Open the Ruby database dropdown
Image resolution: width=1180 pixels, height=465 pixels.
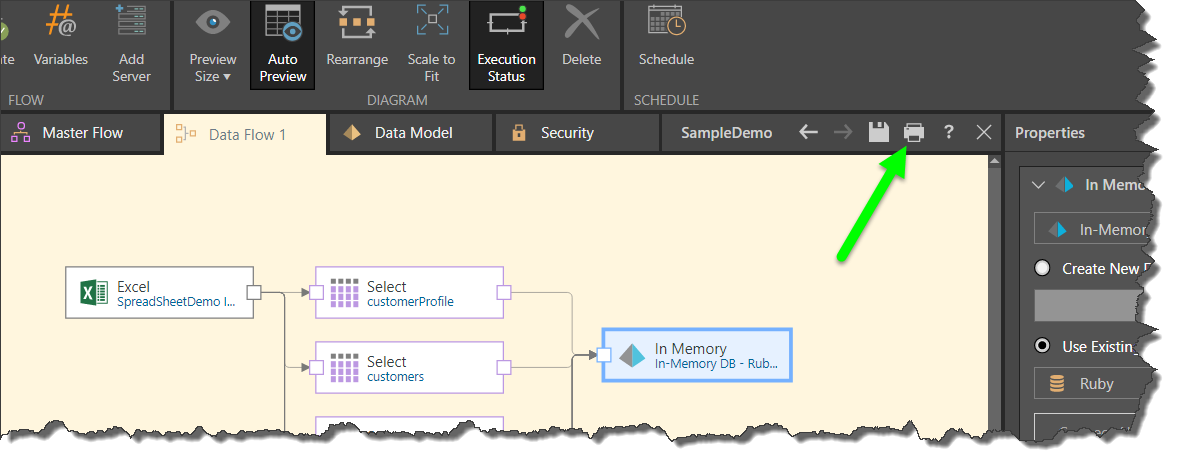[x=1090, y=383]
